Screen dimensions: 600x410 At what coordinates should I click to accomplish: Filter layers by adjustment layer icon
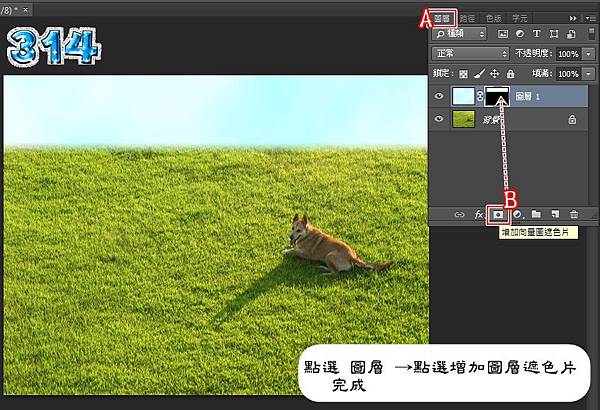pyautogui.click(x=520, y=34)
